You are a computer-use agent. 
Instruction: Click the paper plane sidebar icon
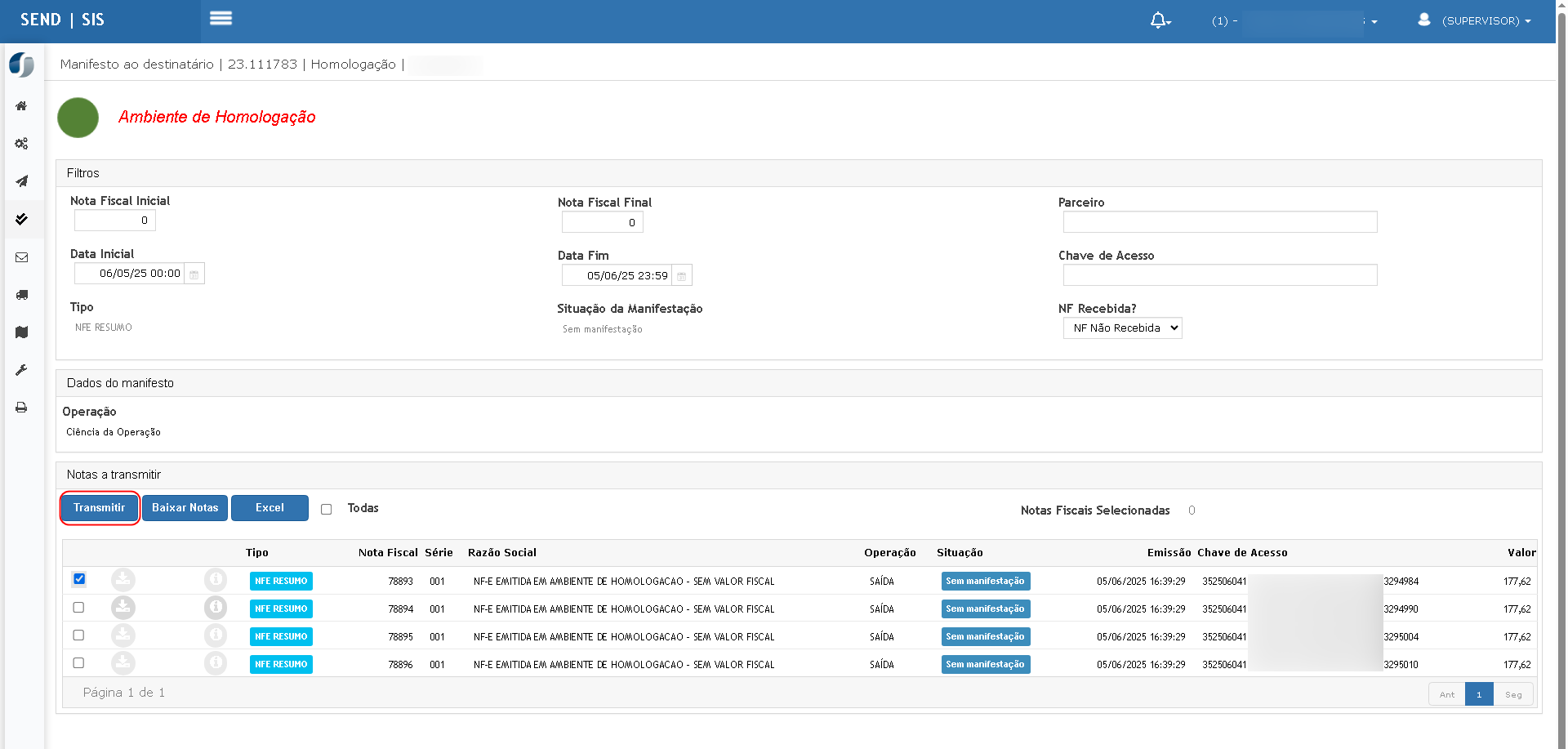21,181
